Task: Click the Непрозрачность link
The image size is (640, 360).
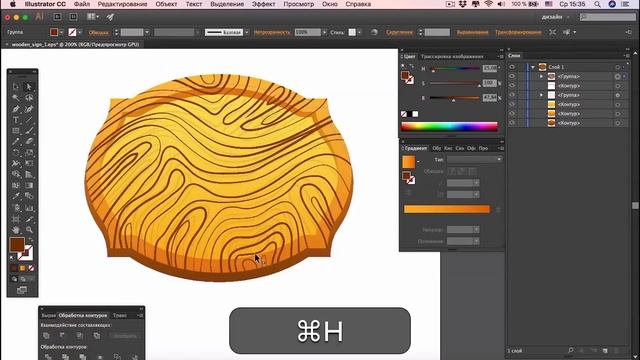Action: pyautogui.click(x=271, y=32)
